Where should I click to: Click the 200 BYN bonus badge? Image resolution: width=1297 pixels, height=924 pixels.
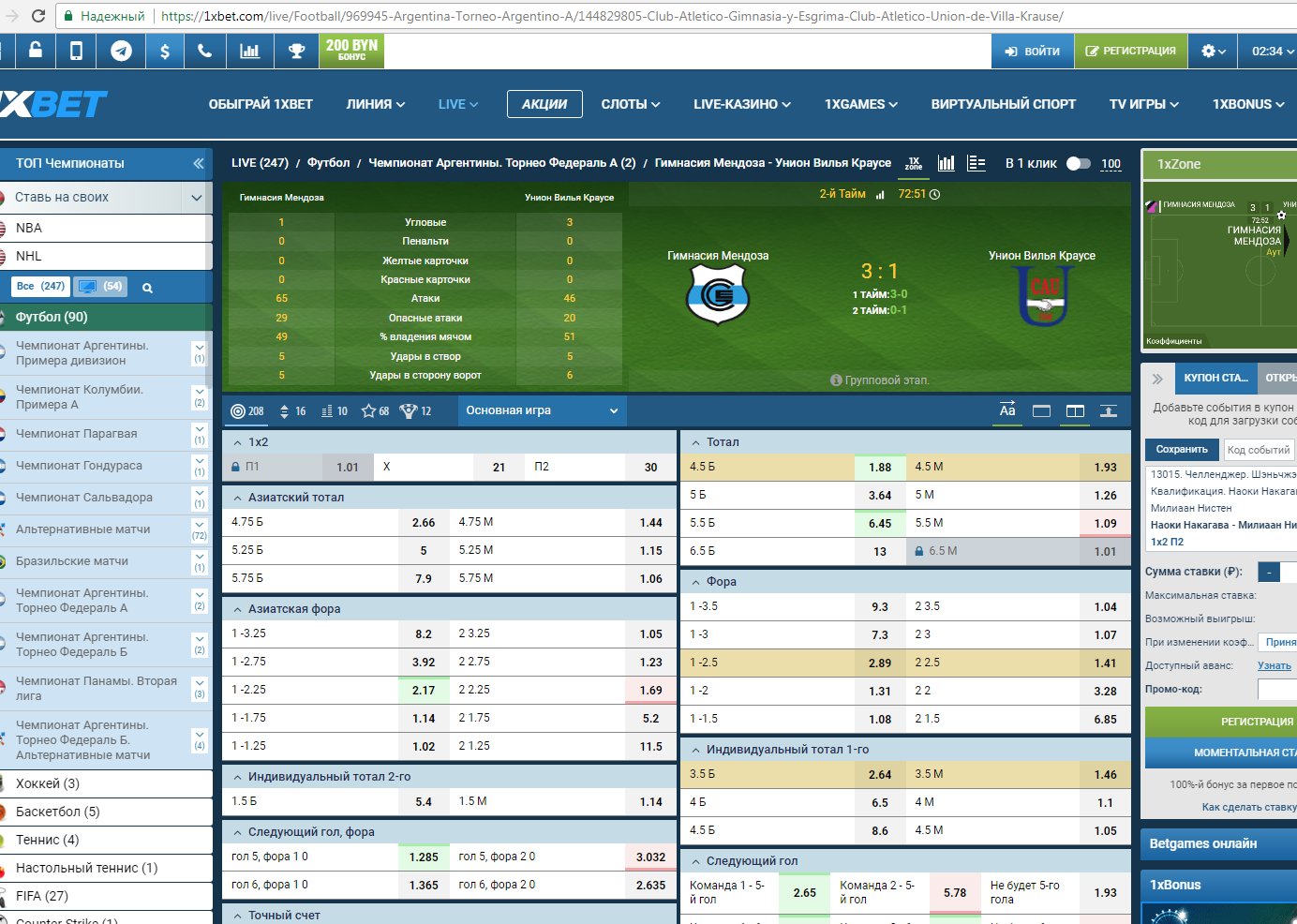tap(351, 51)
